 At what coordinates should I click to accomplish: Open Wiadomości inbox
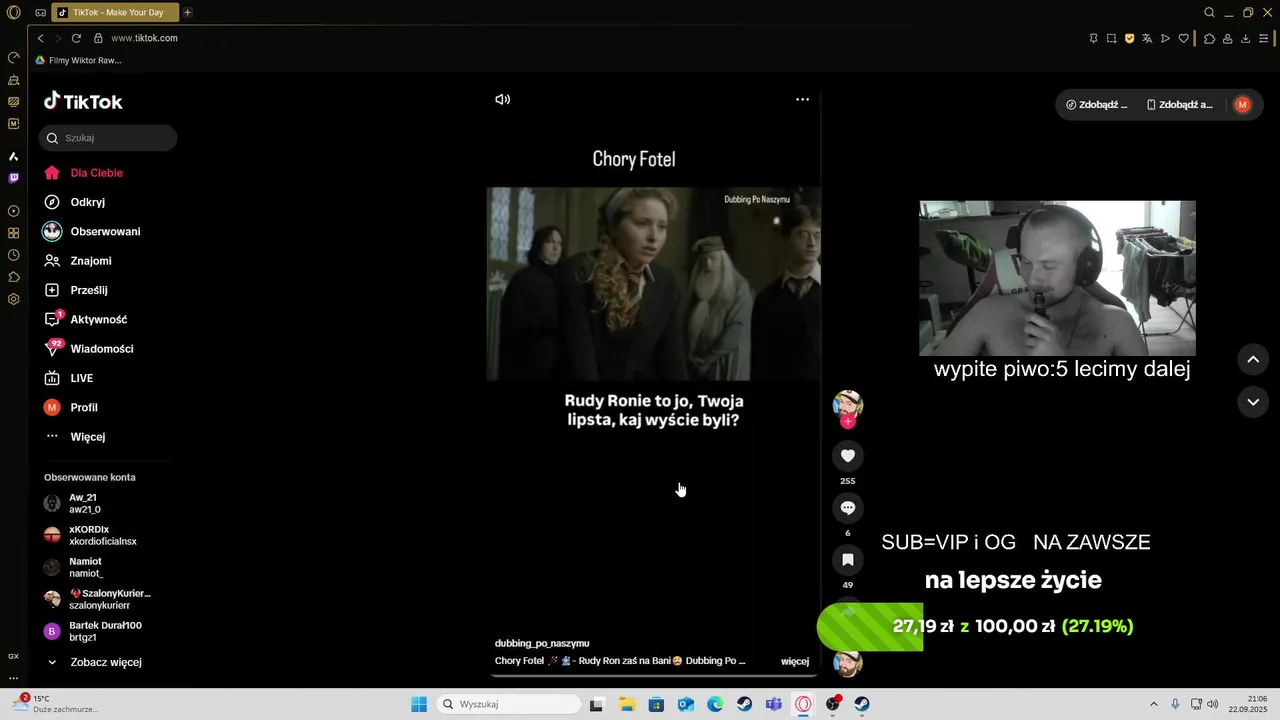click(89, 349)
